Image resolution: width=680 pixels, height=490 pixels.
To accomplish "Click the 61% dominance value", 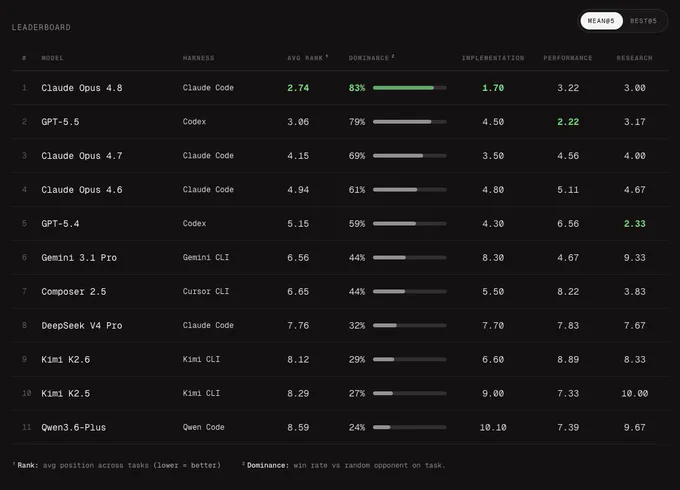I will click(x=357, y=189).
